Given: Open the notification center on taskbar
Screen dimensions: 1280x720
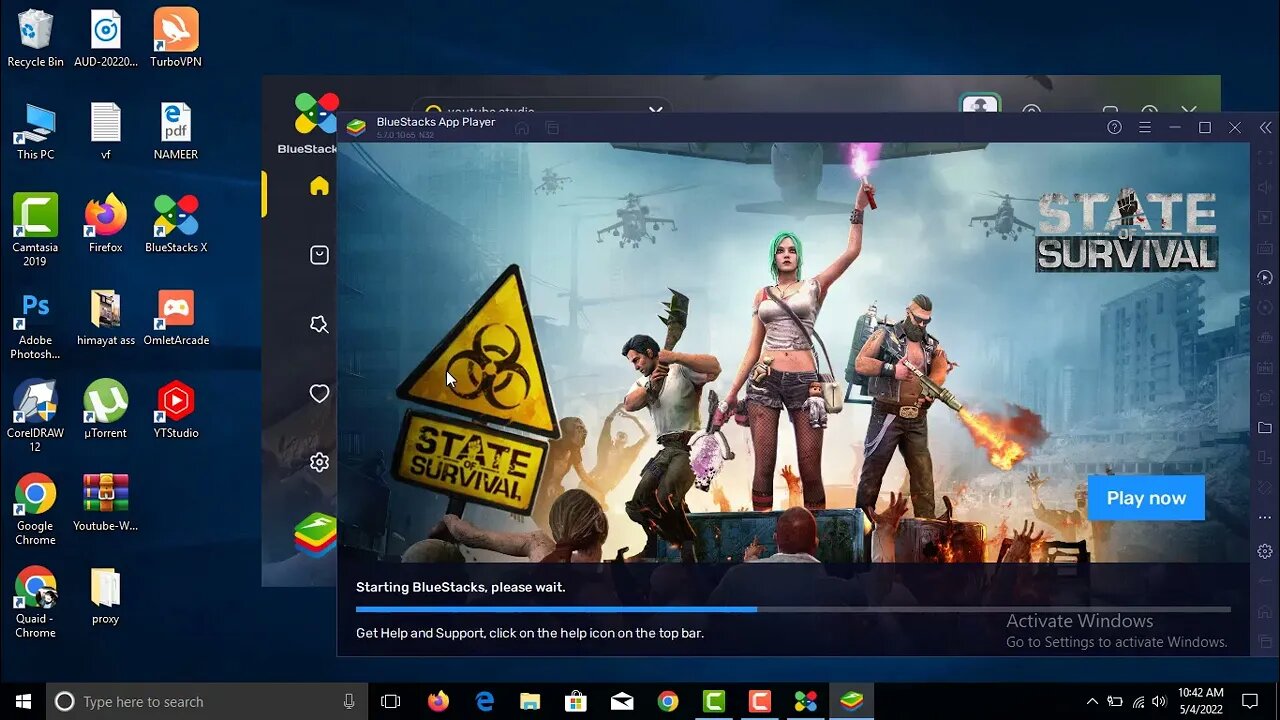Looking at the screenshot, I should click(x=1250, y=702).
